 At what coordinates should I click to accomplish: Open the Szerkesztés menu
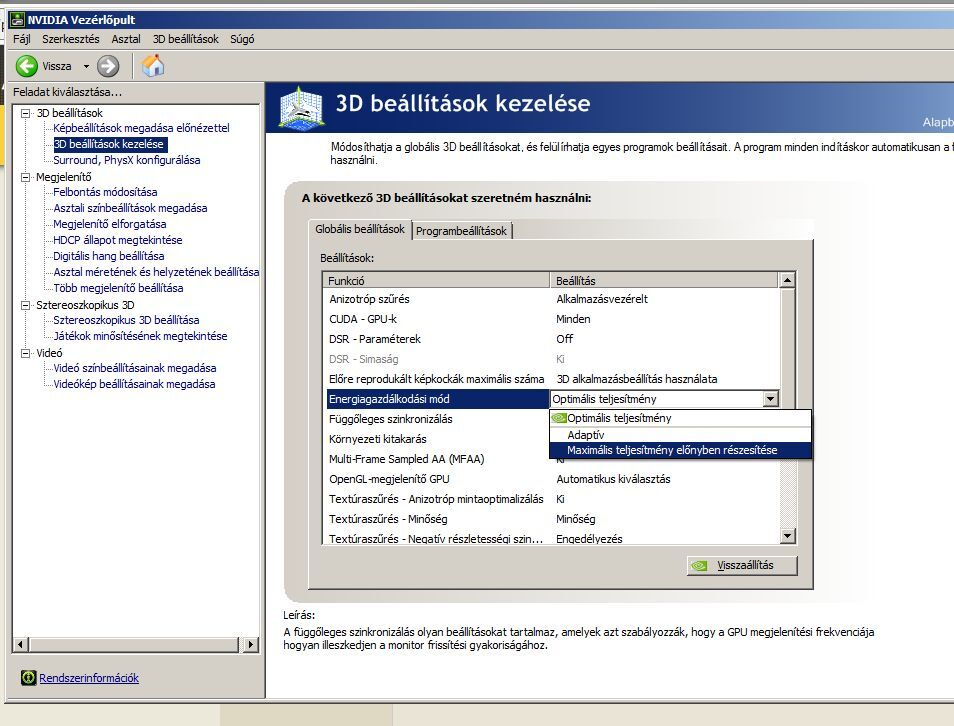[71, 39]
